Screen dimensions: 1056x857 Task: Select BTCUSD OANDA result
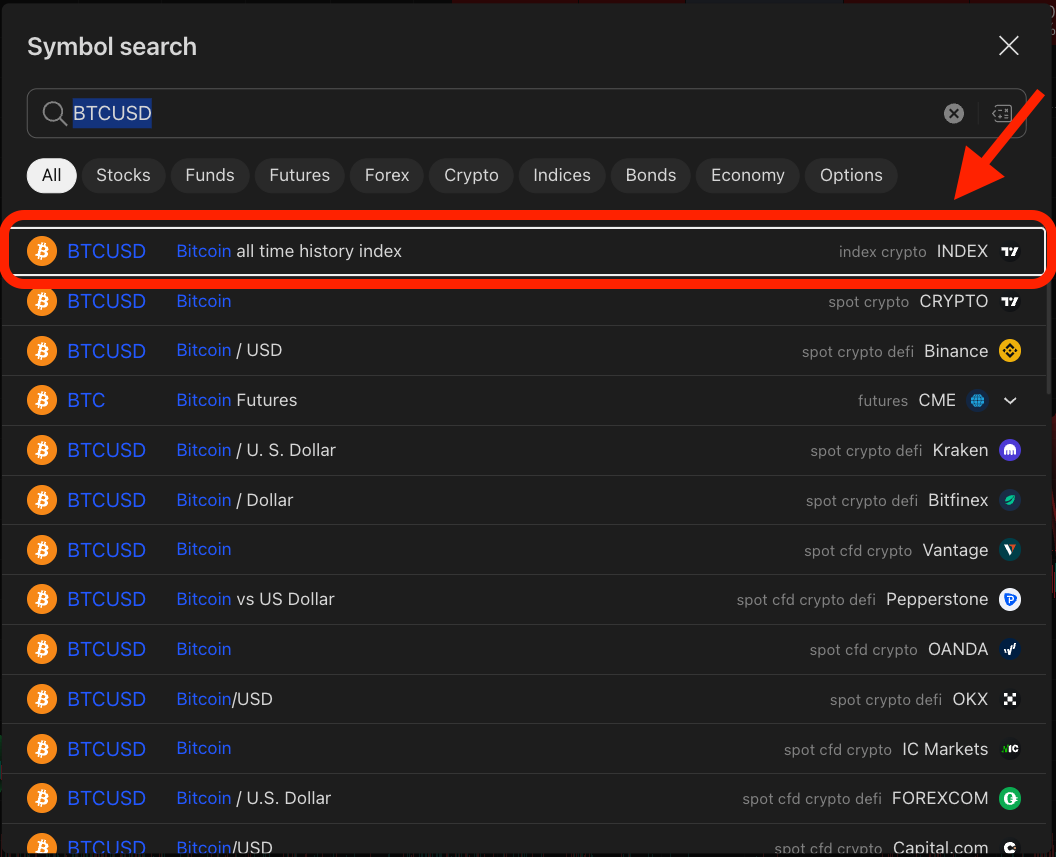[525, 649]
